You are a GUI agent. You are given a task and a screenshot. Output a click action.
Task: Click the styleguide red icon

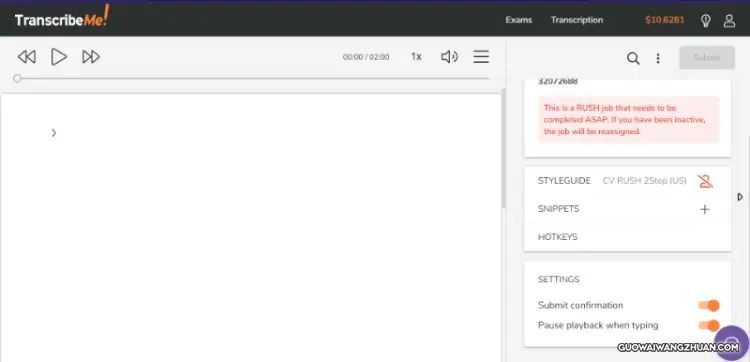[x=705, y=181]
